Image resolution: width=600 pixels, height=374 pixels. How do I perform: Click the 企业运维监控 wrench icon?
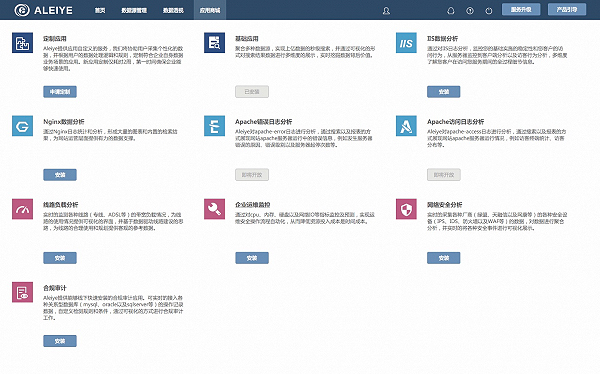[214, 209]
